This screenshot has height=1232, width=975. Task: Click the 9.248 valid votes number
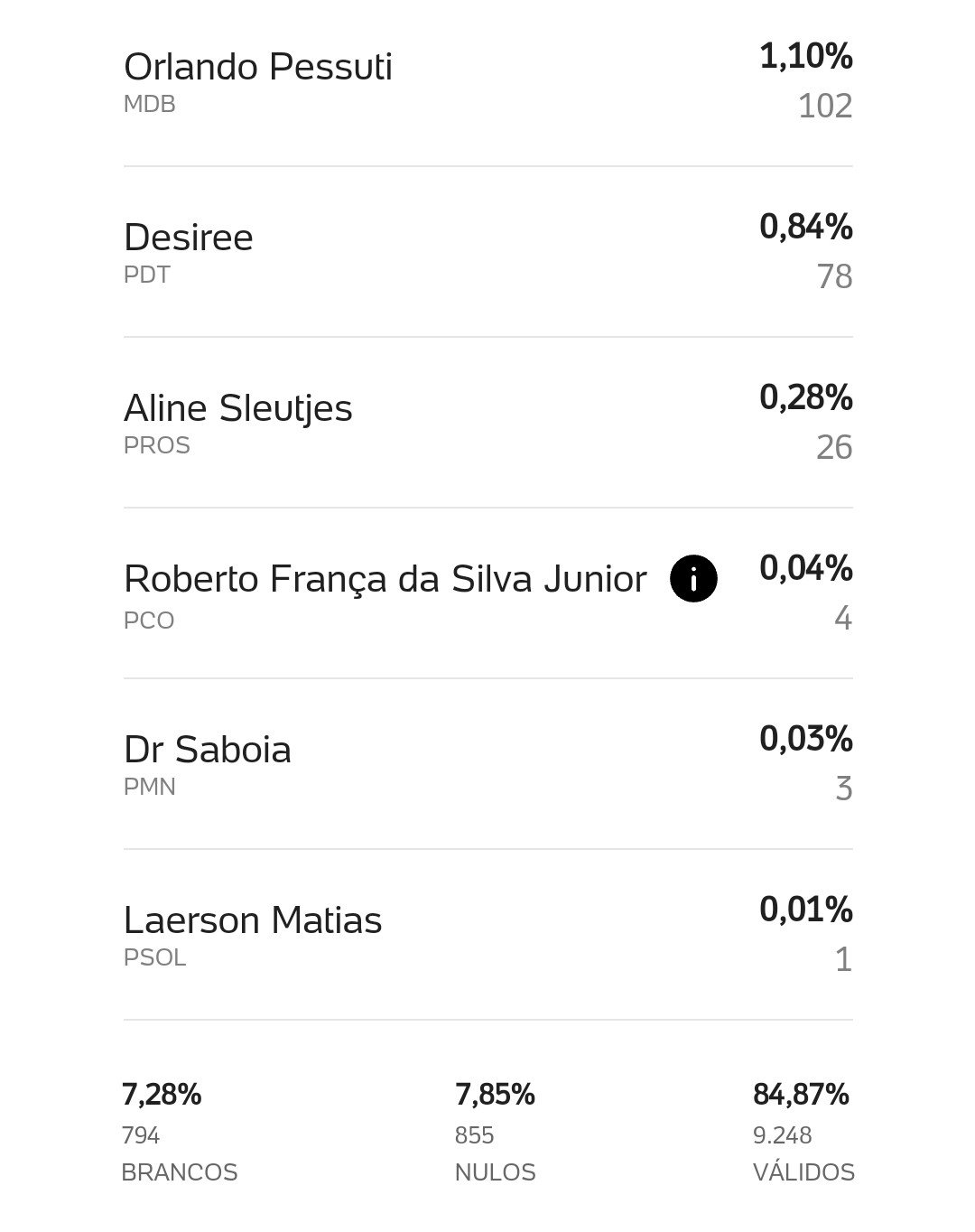coord(782,1135)
